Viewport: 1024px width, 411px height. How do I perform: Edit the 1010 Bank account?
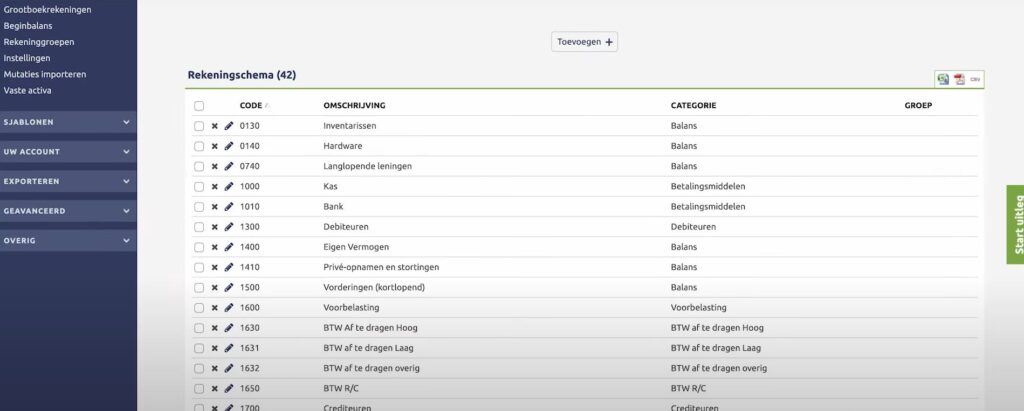tap(229, 207)
